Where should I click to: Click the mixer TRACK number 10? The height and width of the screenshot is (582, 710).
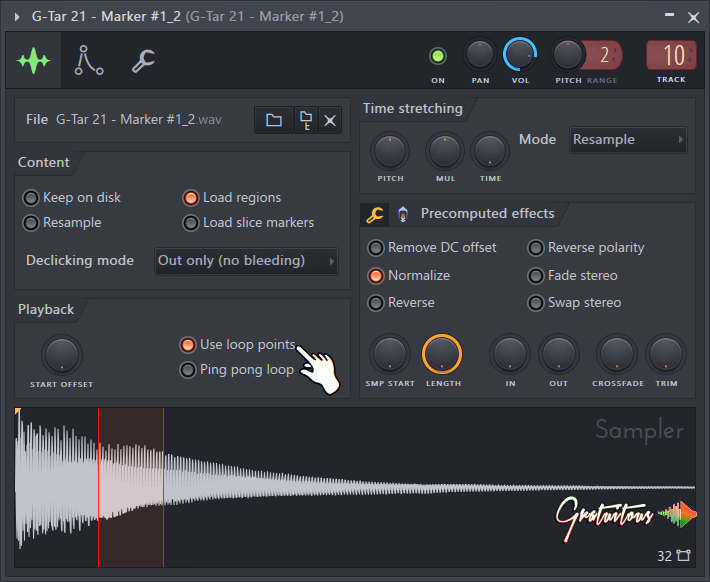point(672,55)
